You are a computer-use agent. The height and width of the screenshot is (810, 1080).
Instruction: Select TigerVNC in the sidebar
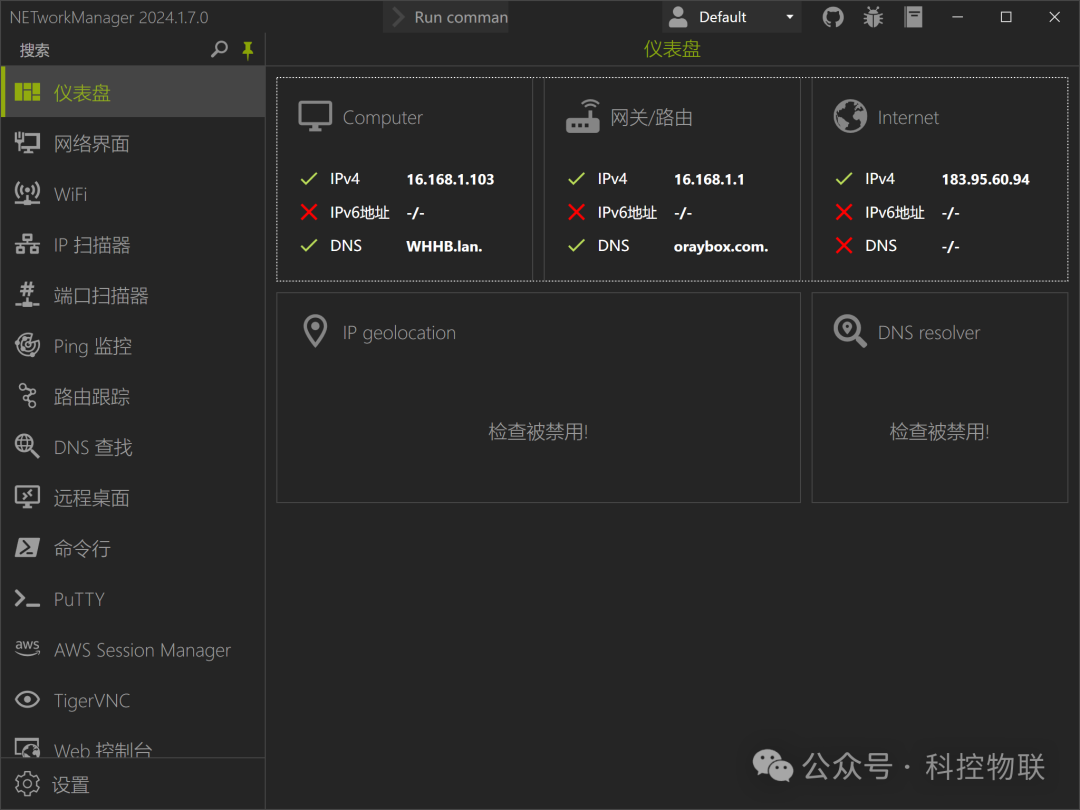click(x=133, y=700)
